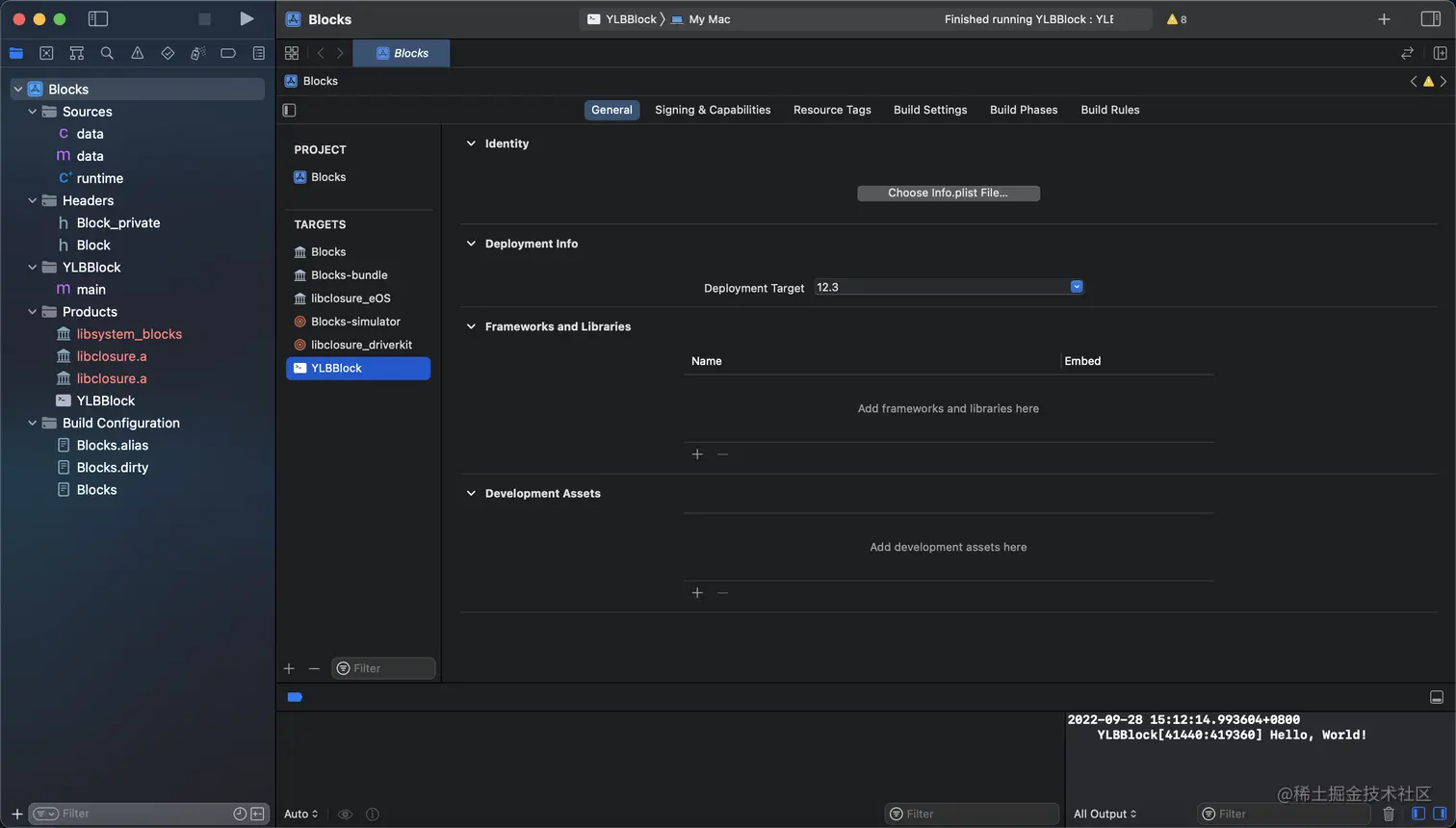This screenshot has height=828, width=1456.
Task: Collapse the Sources group
Action: [x=32, y=112]
